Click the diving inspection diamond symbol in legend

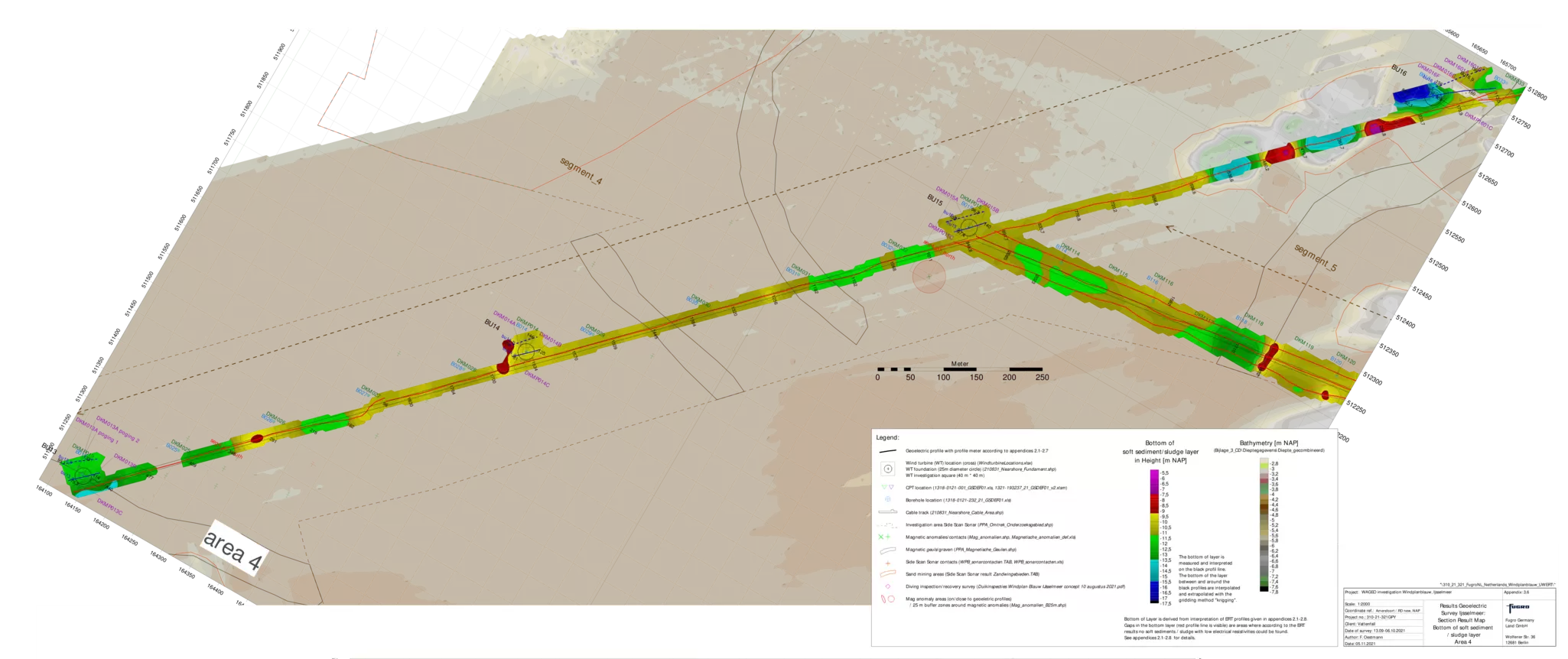[x=887, y=586]
